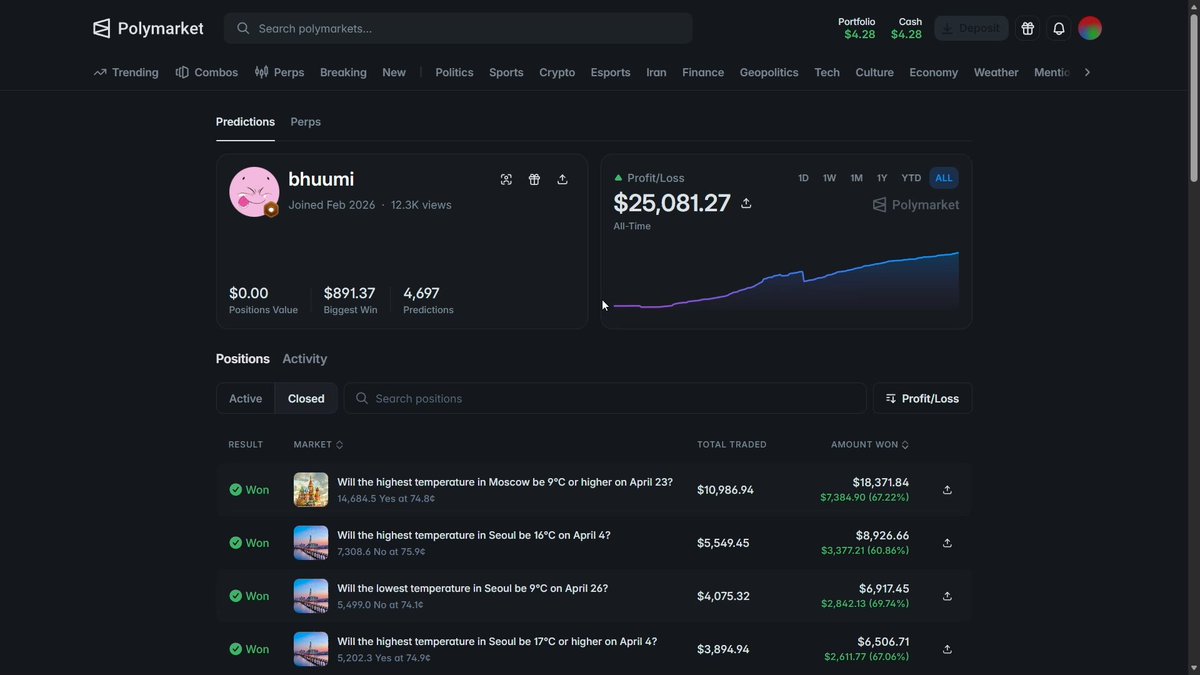
Task: Show Active positions
Action: (245, 398)
